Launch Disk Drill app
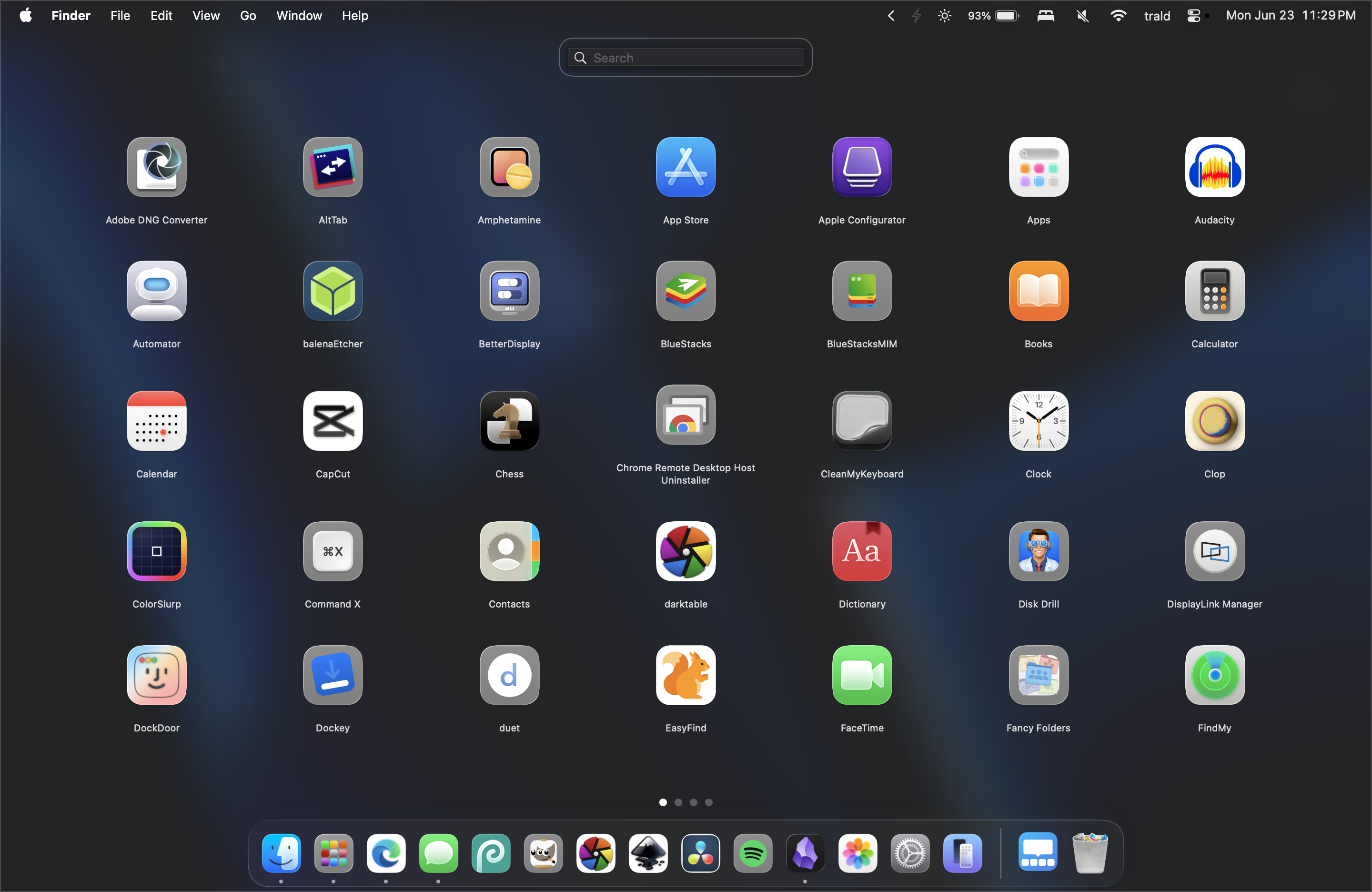Viewport: 1372px width, 892px height. point(1038,551)
